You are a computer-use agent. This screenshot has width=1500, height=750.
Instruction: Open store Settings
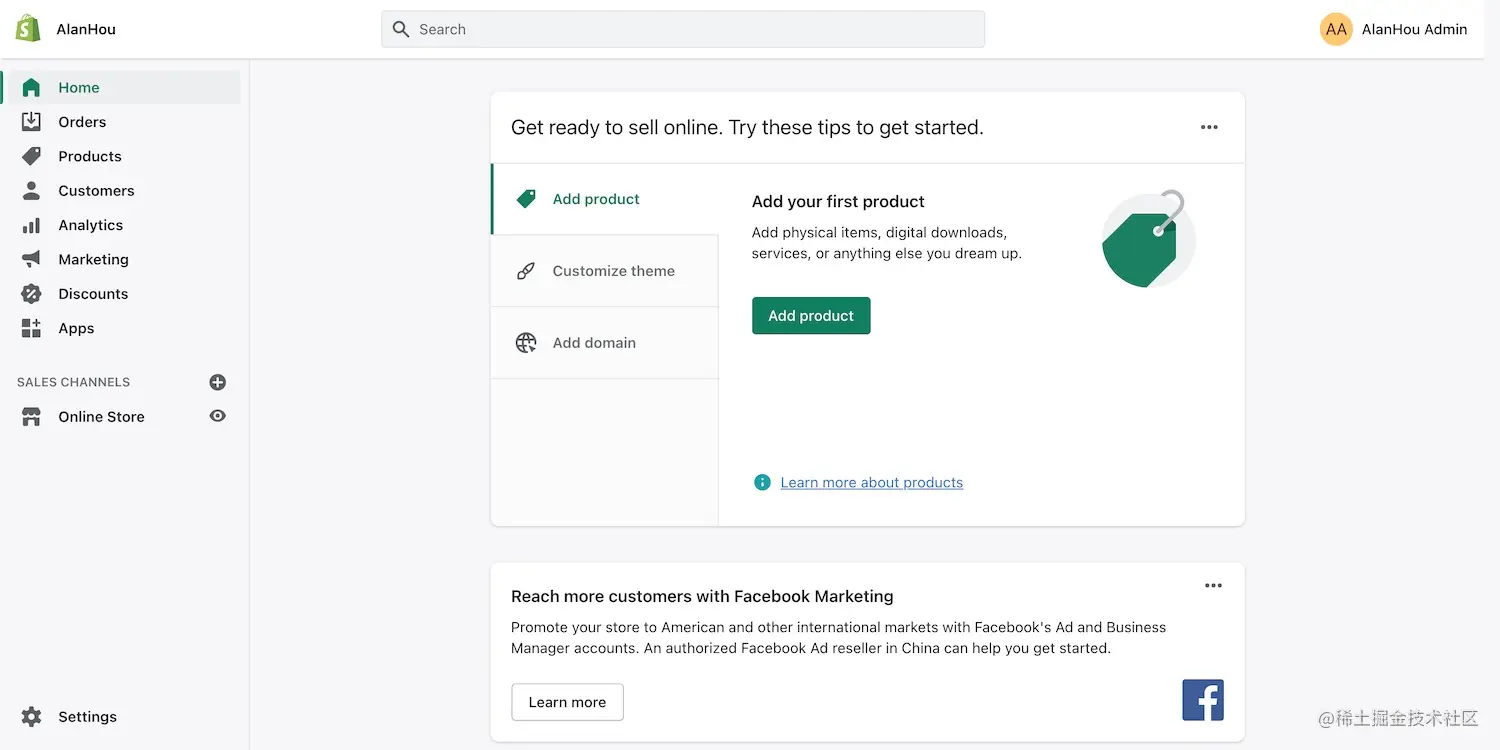(x=87, y=716)
